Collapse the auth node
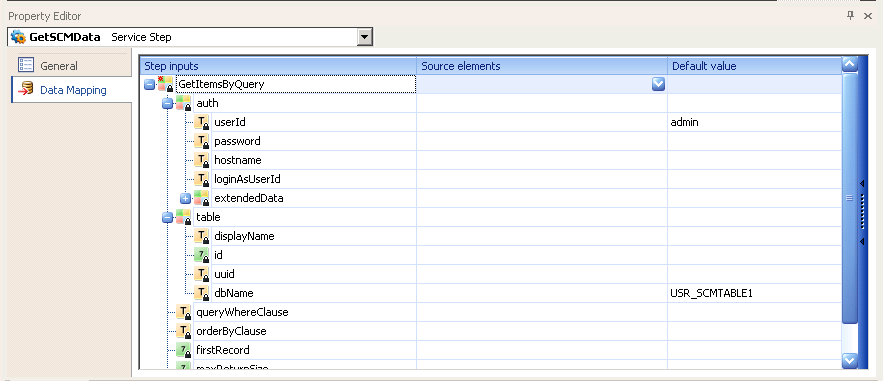This screenshot has width=883, height=381. tap(167, 104)
